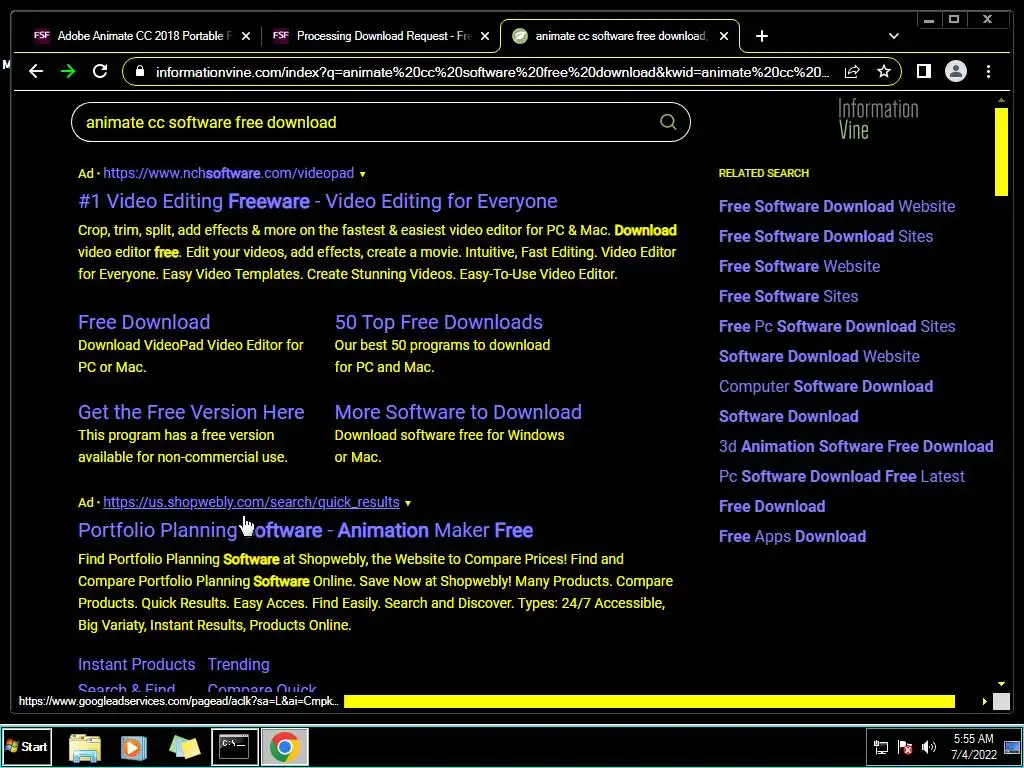This screenshot has height=768, width=1024.
Task: Open the Free Download sitelink
Action: pyautogui.click(x=144, y=322)
